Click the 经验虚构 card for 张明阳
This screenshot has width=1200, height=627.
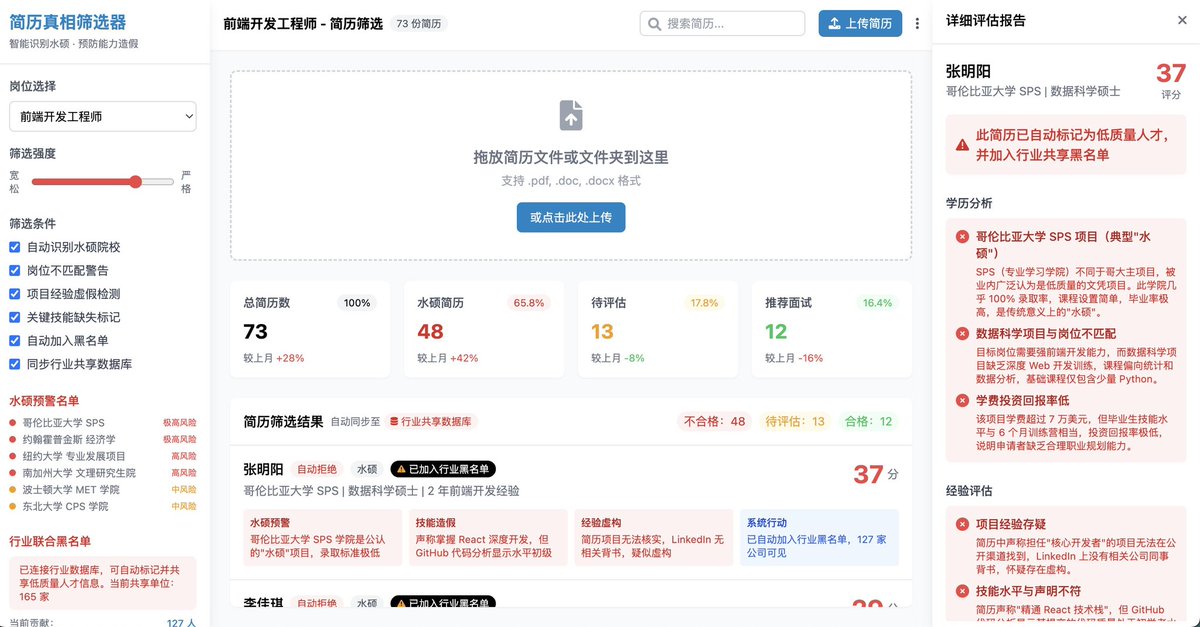pyautogui.click(x=654, y=538)
